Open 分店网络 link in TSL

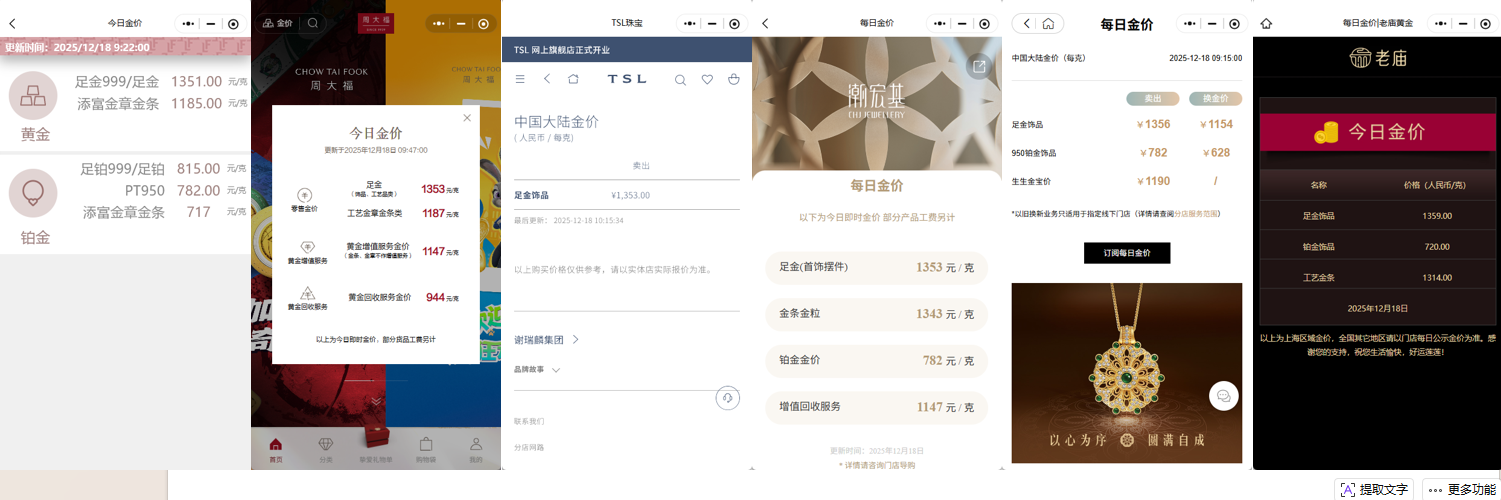tap(529, 447)
